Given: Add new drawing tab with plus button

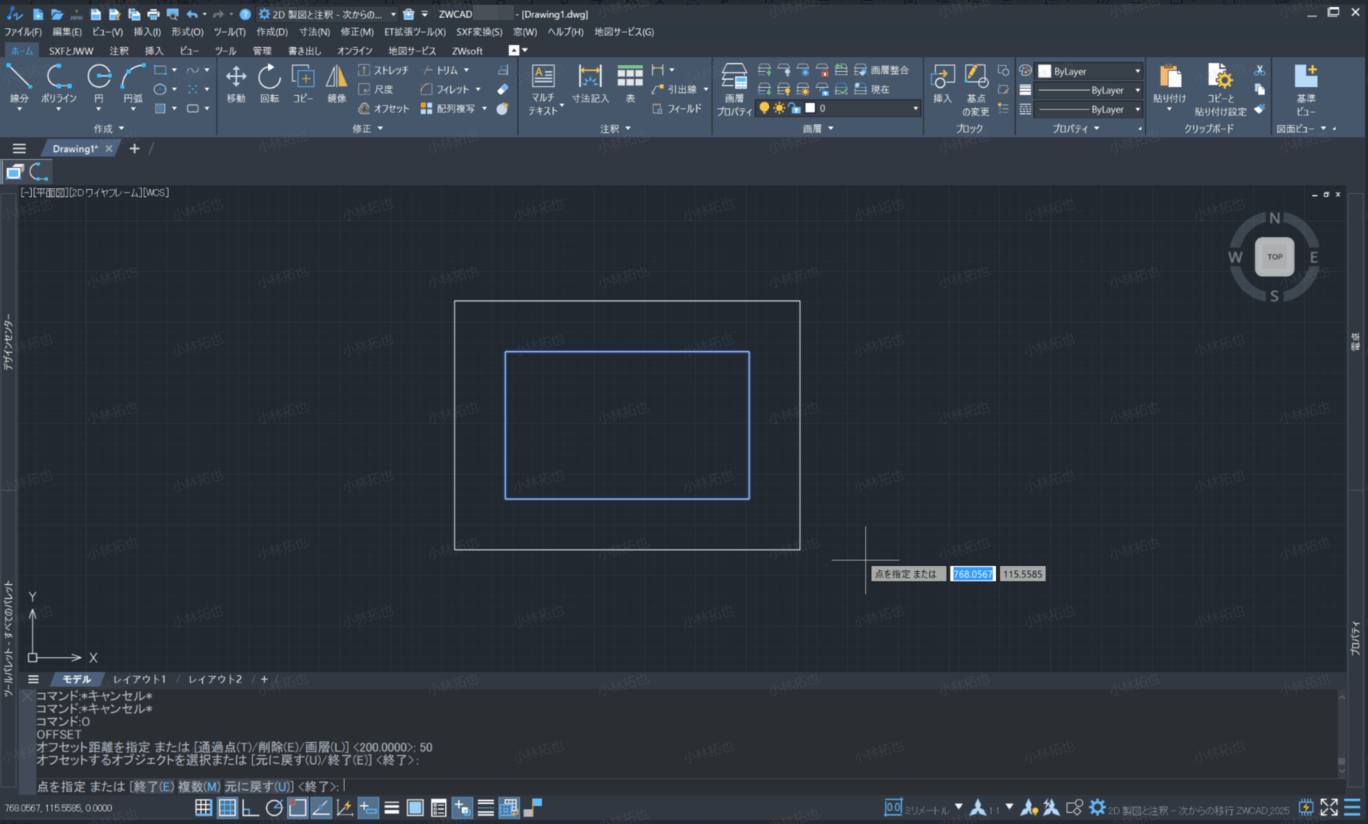Looking at the screenshot, I should (134, 148).
